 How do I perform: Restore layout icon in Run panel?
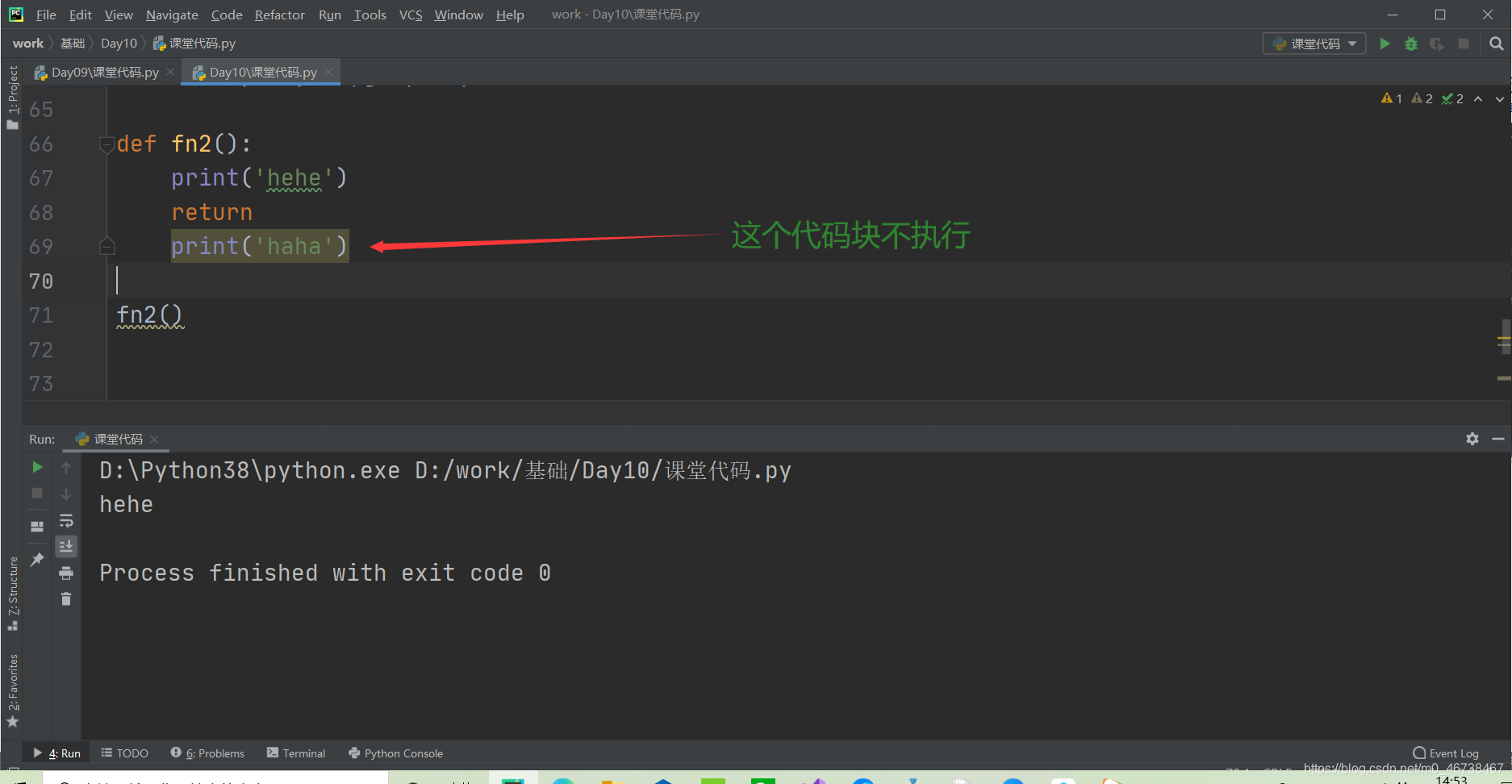pos(37,526)
